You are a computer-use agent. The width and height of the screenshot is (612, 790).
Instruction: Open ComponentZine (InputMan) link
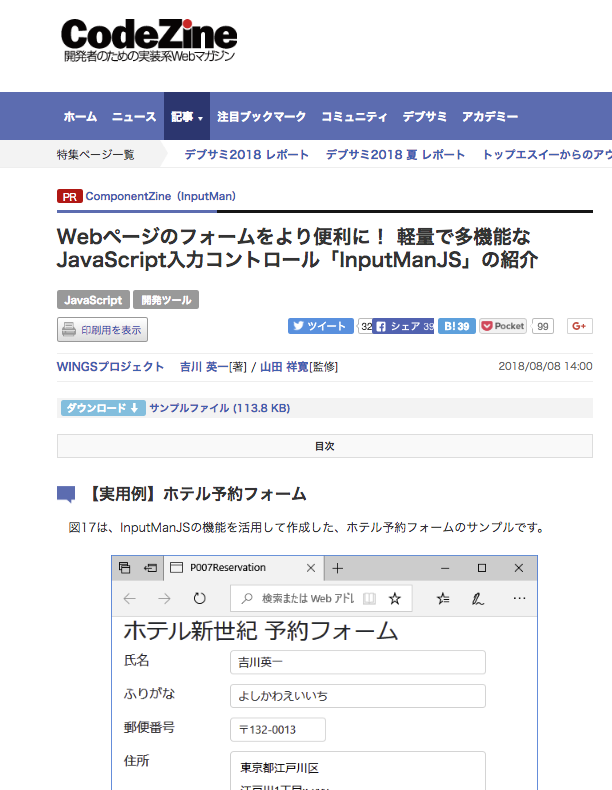[x=160, y=196]
